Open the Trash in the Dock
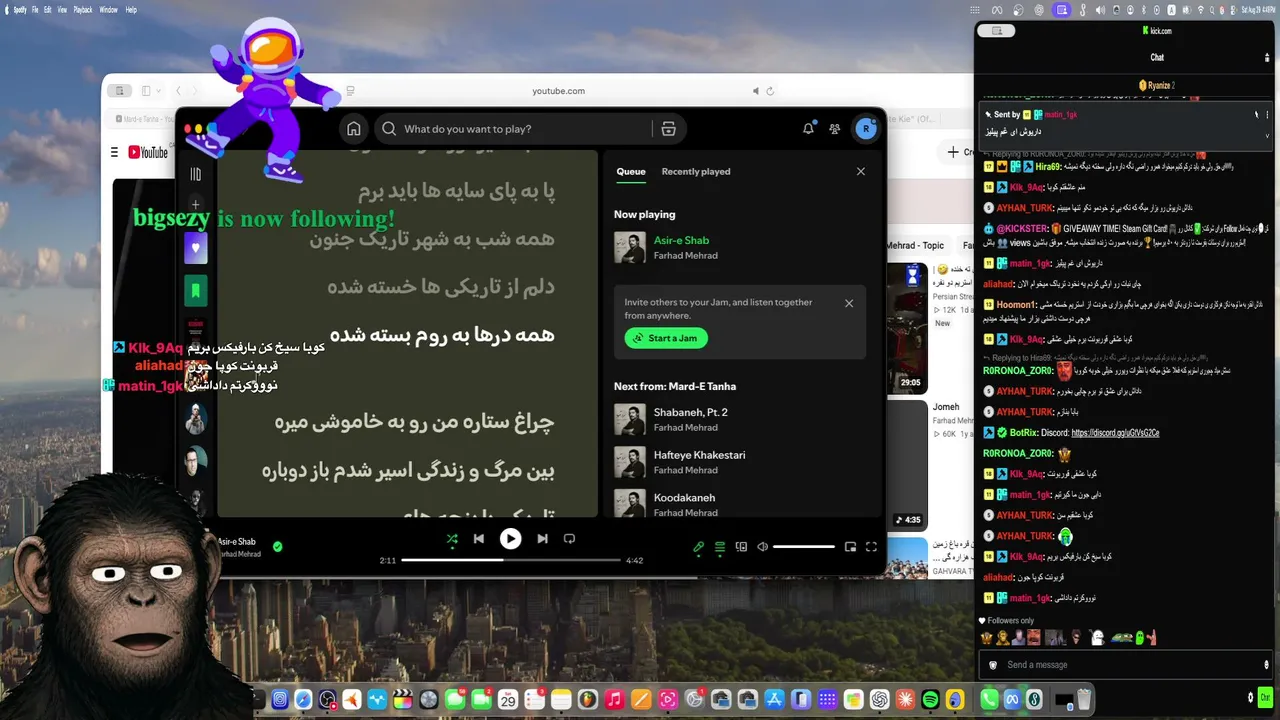The height and width of the screenshot is (720, 1280). (1084, 700)
